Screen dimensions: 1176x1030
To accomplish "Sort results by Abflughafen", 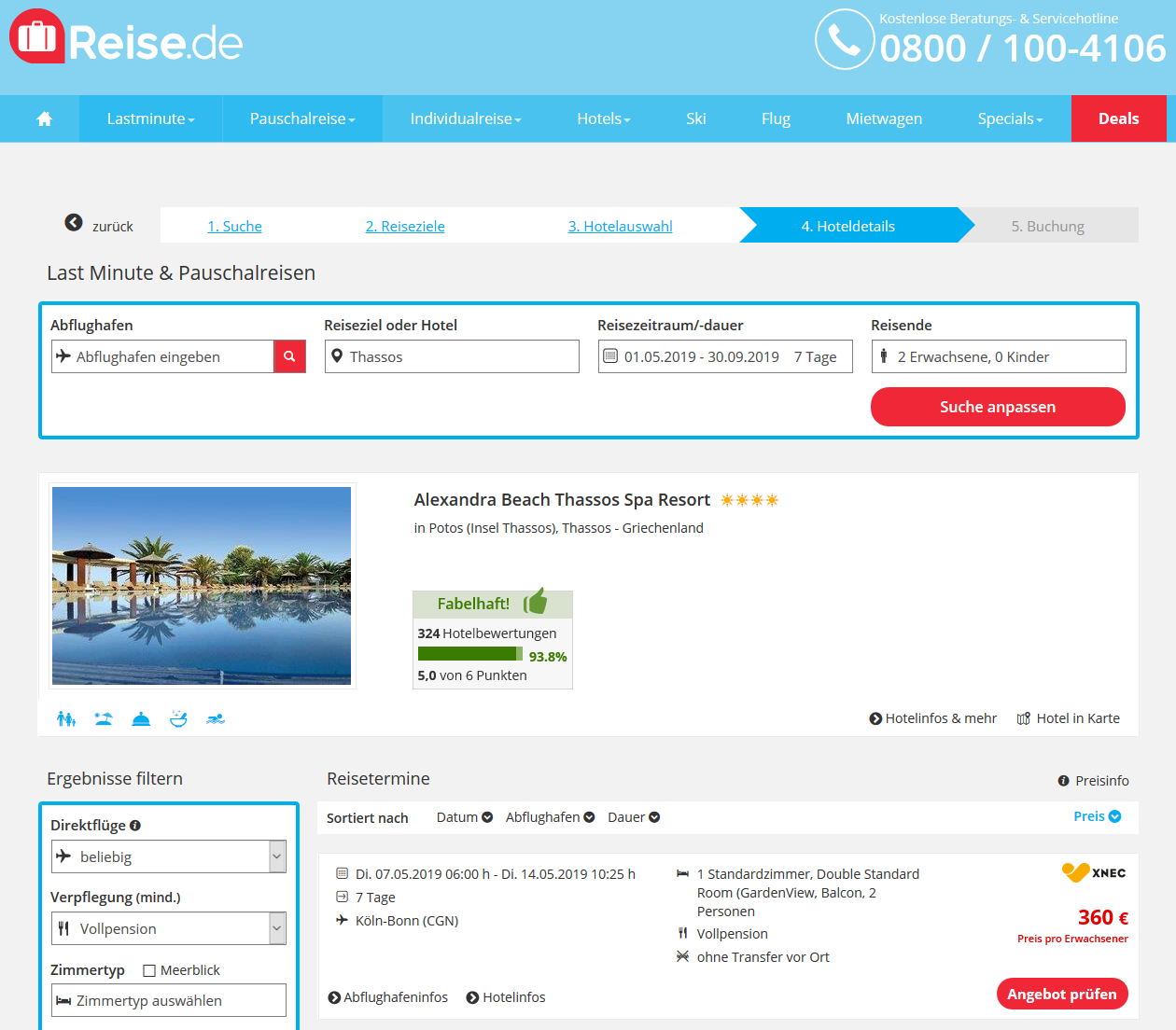I will (550, 817).
